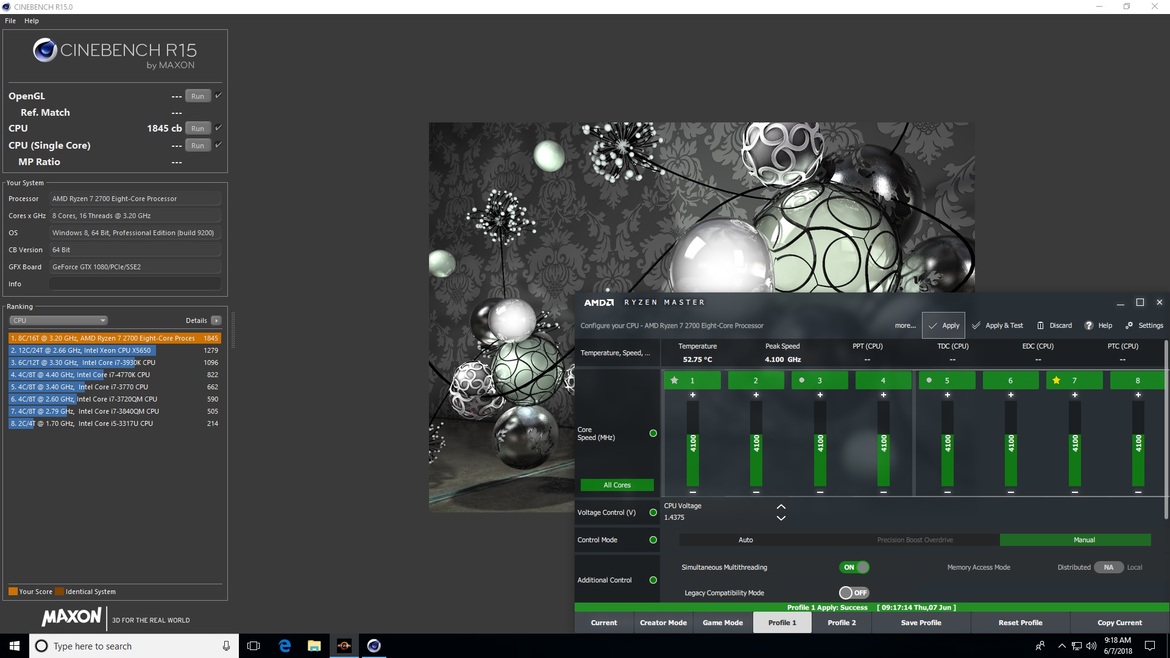Toggle the Core Speed green indicator
Screen dimensions: 1170x658
coord(653,433)
